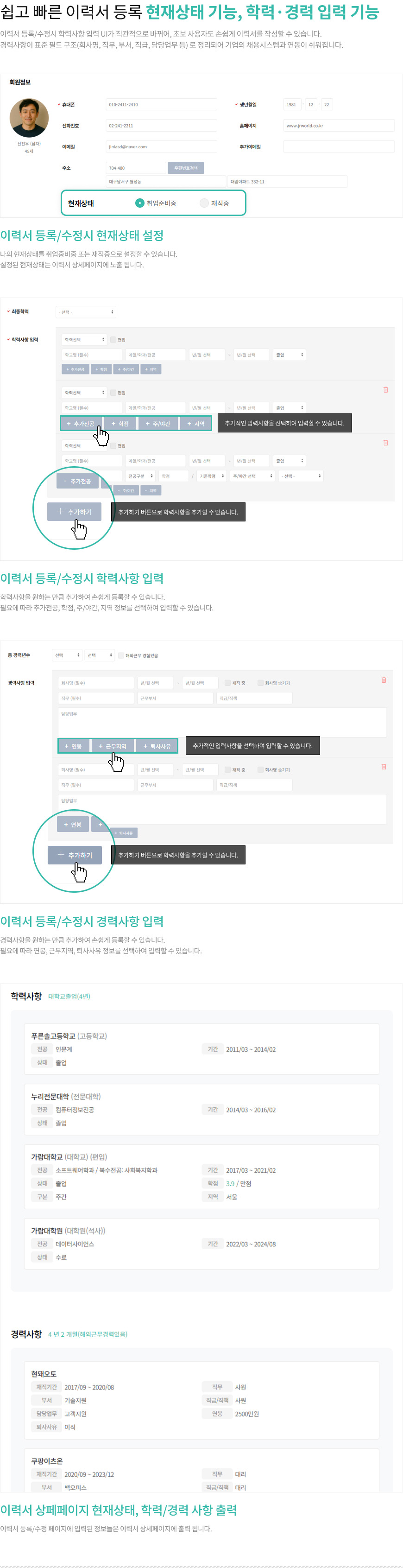Click the 홈페이지 field with www.jrworld.co.kr
403x1568 pixels.
coord(339,126)
